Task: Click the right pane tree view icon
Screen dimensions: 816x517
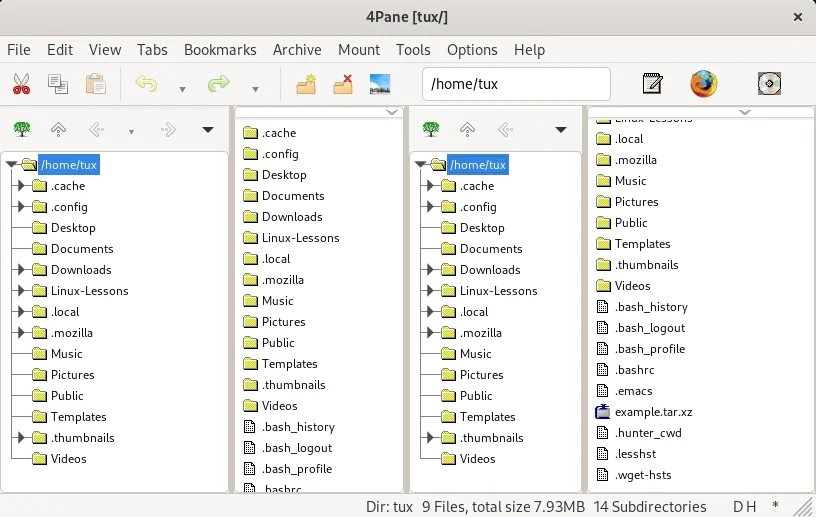Action: (x=431, y=129)
